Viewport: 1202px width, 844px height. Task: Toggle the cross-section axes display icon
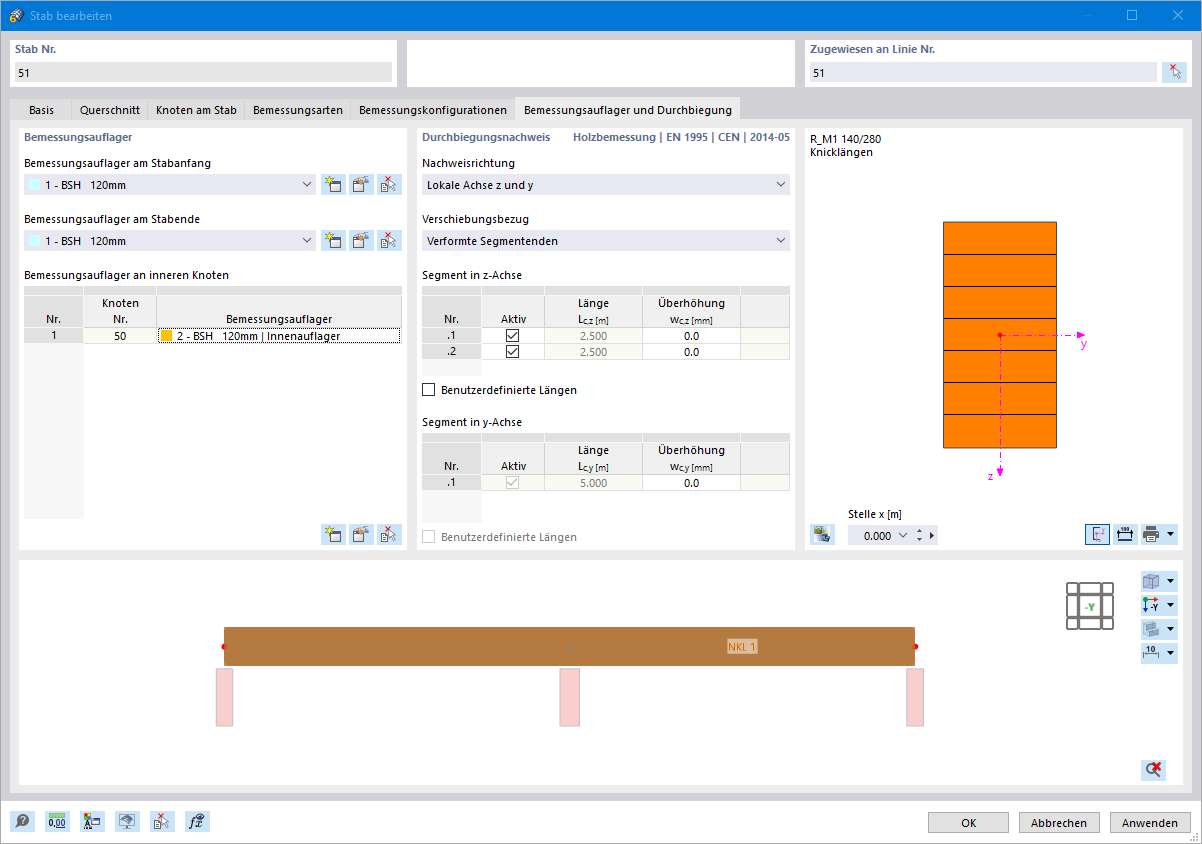1097,534
